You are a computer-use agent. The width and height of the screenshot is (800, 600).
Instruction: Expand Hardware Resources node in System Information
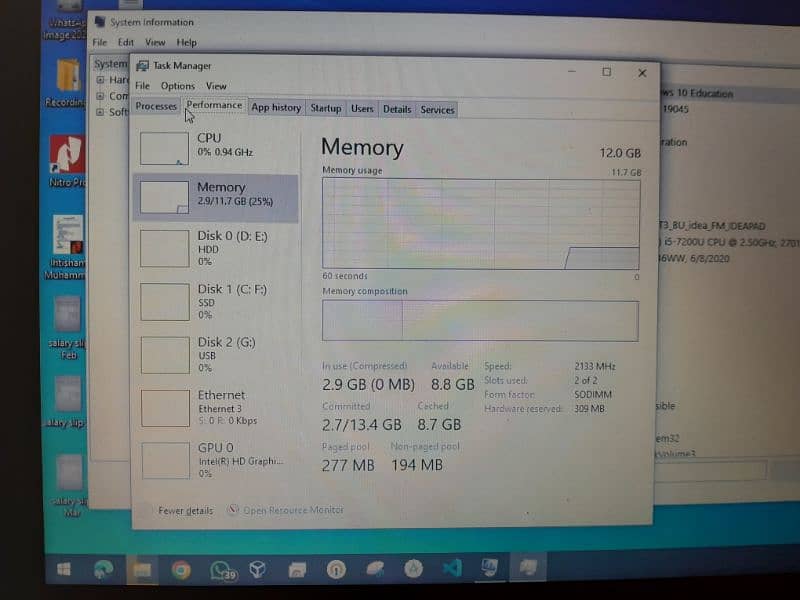pyautogui.click(x=101, y=80)
